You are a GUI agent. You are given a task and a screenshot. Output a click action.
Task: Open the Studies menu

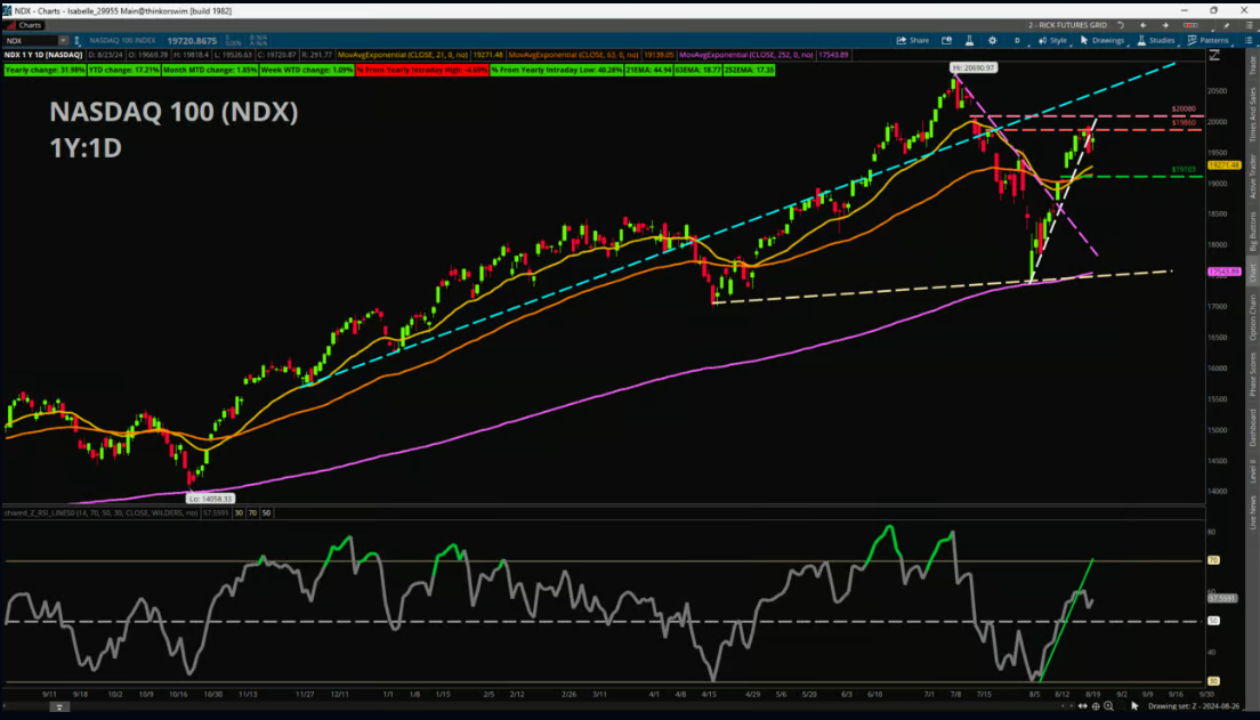[1156, 40]
